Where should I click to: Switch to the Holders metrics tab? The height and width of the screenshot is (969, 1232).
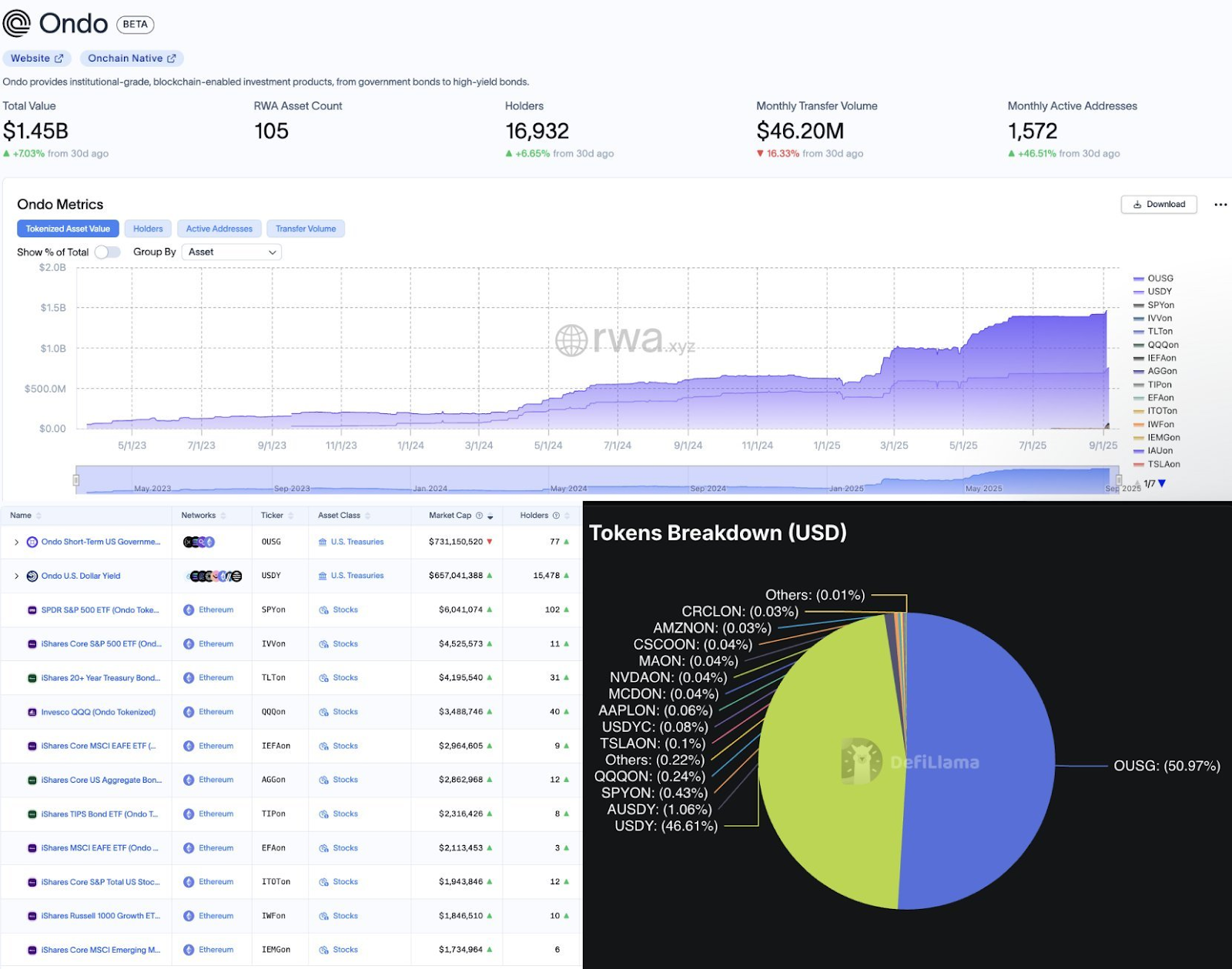click(148, 229)
